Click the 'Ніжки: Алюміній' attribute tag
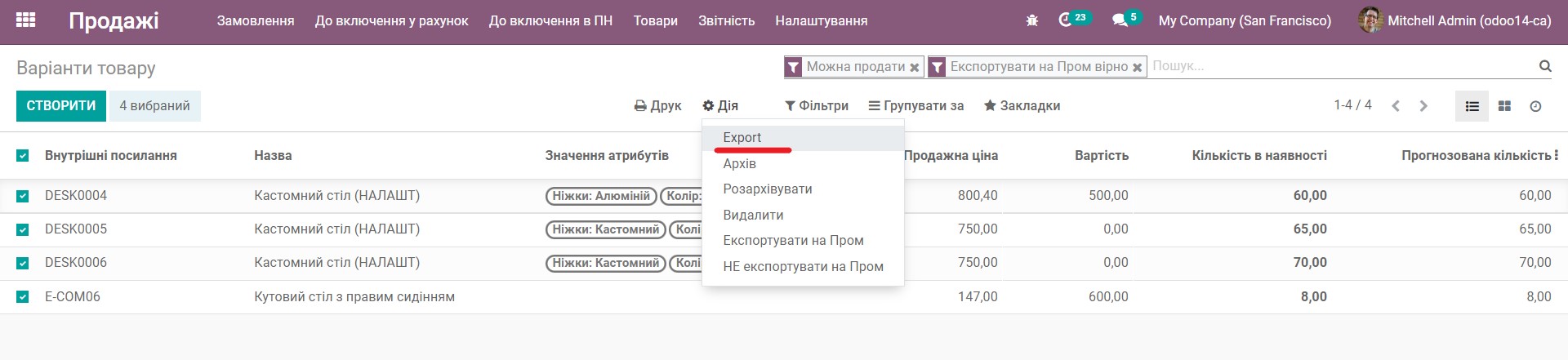This screenshot has height=360, width=1568. 601,196
